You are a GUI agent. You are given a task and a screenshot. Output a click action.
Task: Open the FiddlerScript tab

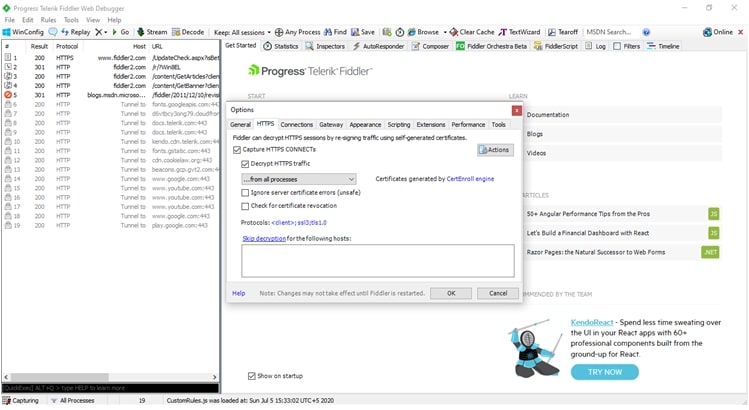pos(556,46)
